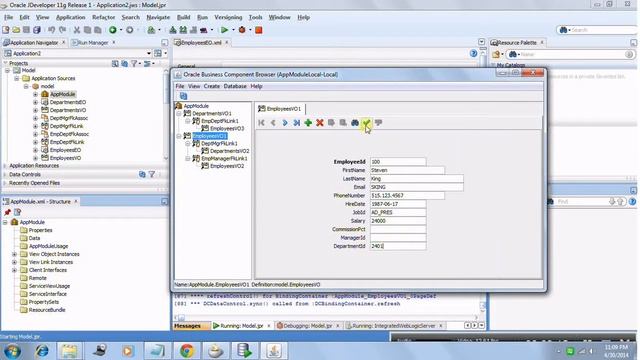Click the New icon in JDeveloper toolbar
The height and width of the screenshot is (360, 640).
point(6,30)
